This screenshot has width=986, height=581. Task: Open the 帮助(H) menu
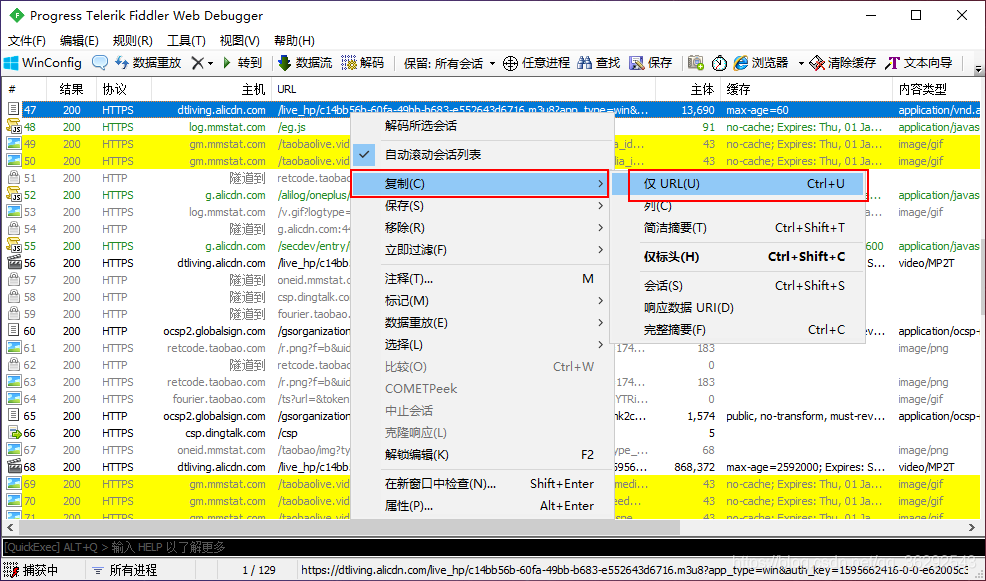pyautogui.click(x=294, y=40)
